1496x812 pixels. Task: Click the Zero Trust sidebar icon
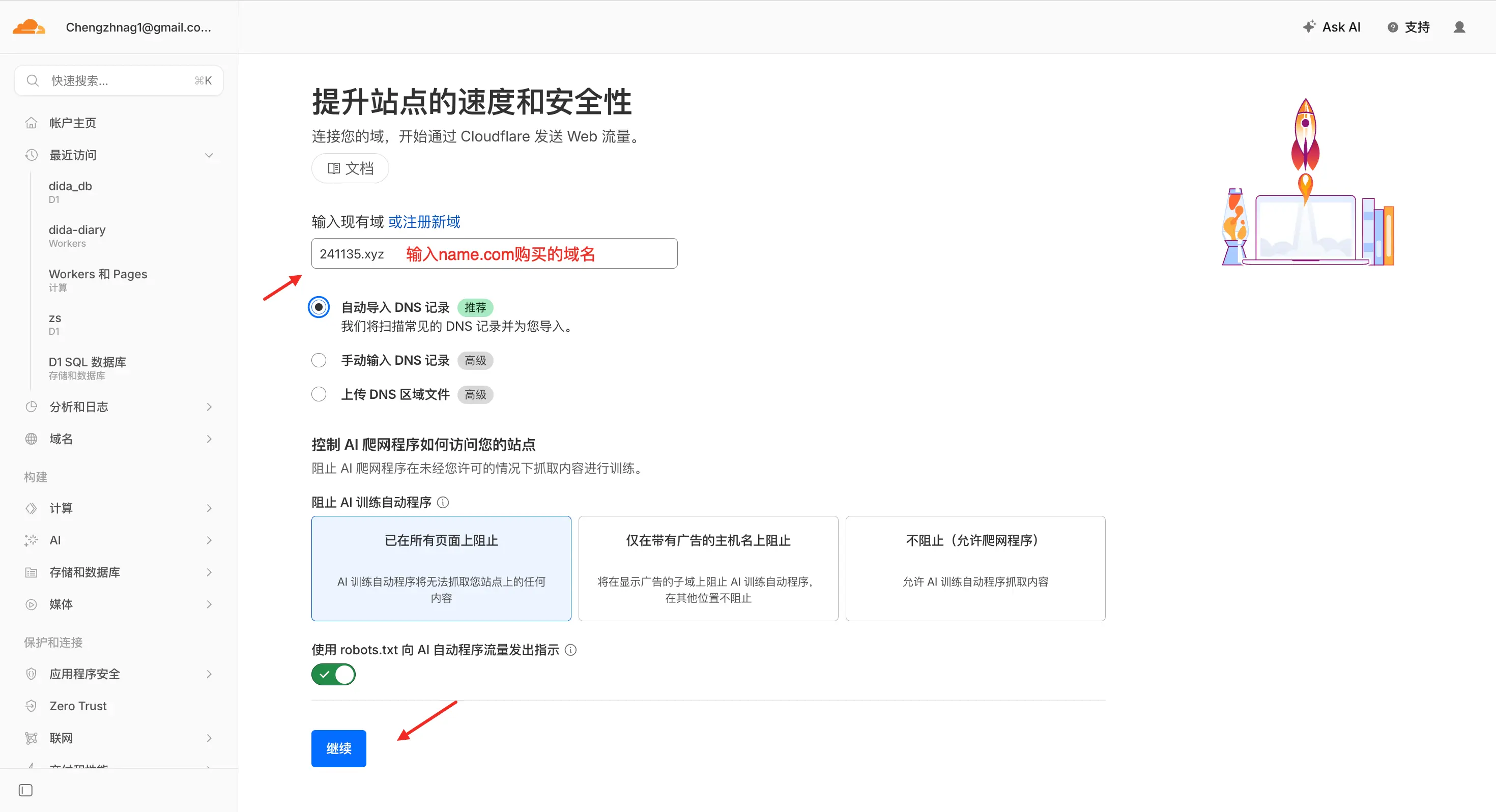coord(32,706)
